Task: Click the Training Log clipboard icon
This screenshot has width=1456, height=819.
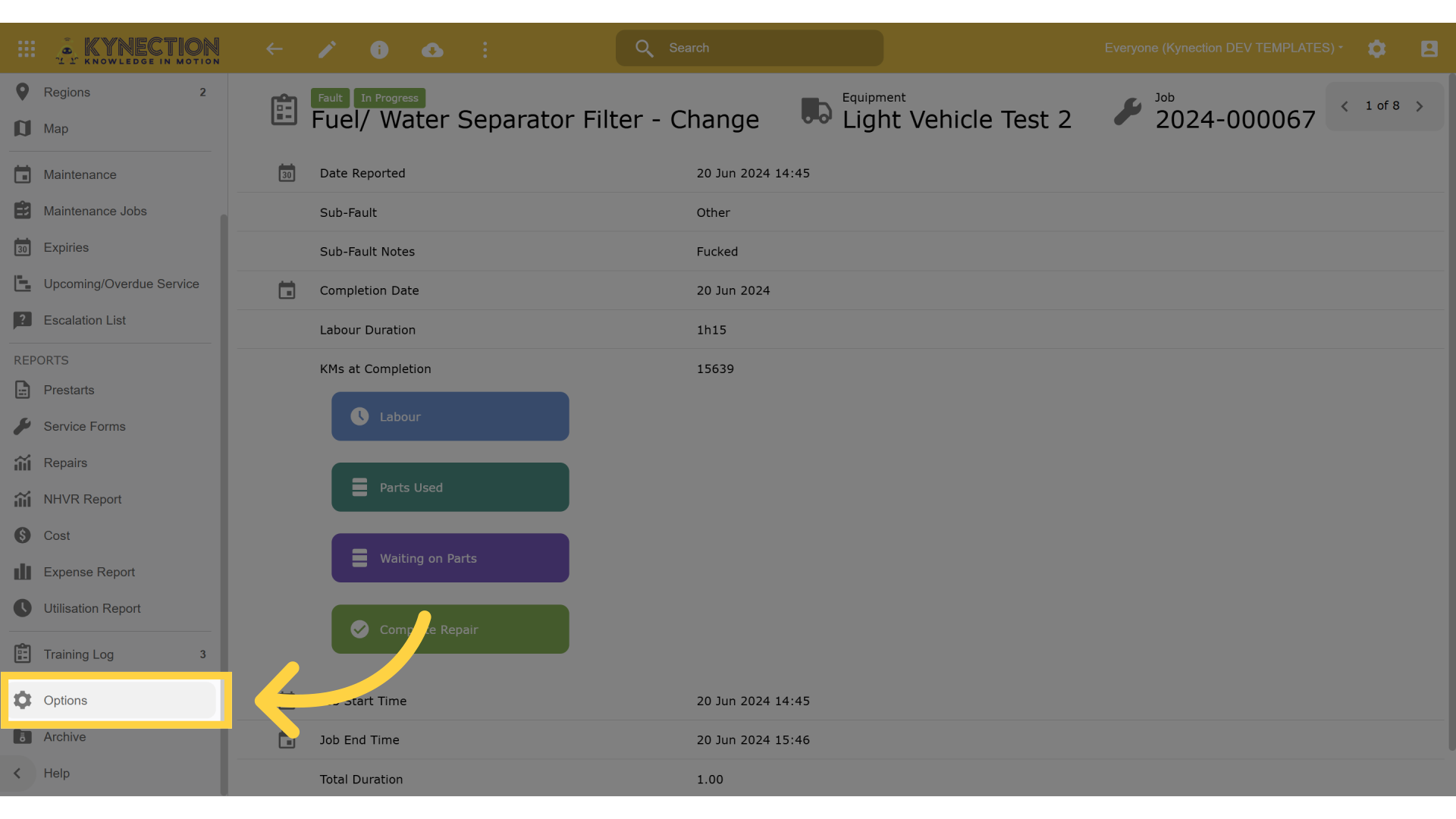Action: (x=23, y=654)
